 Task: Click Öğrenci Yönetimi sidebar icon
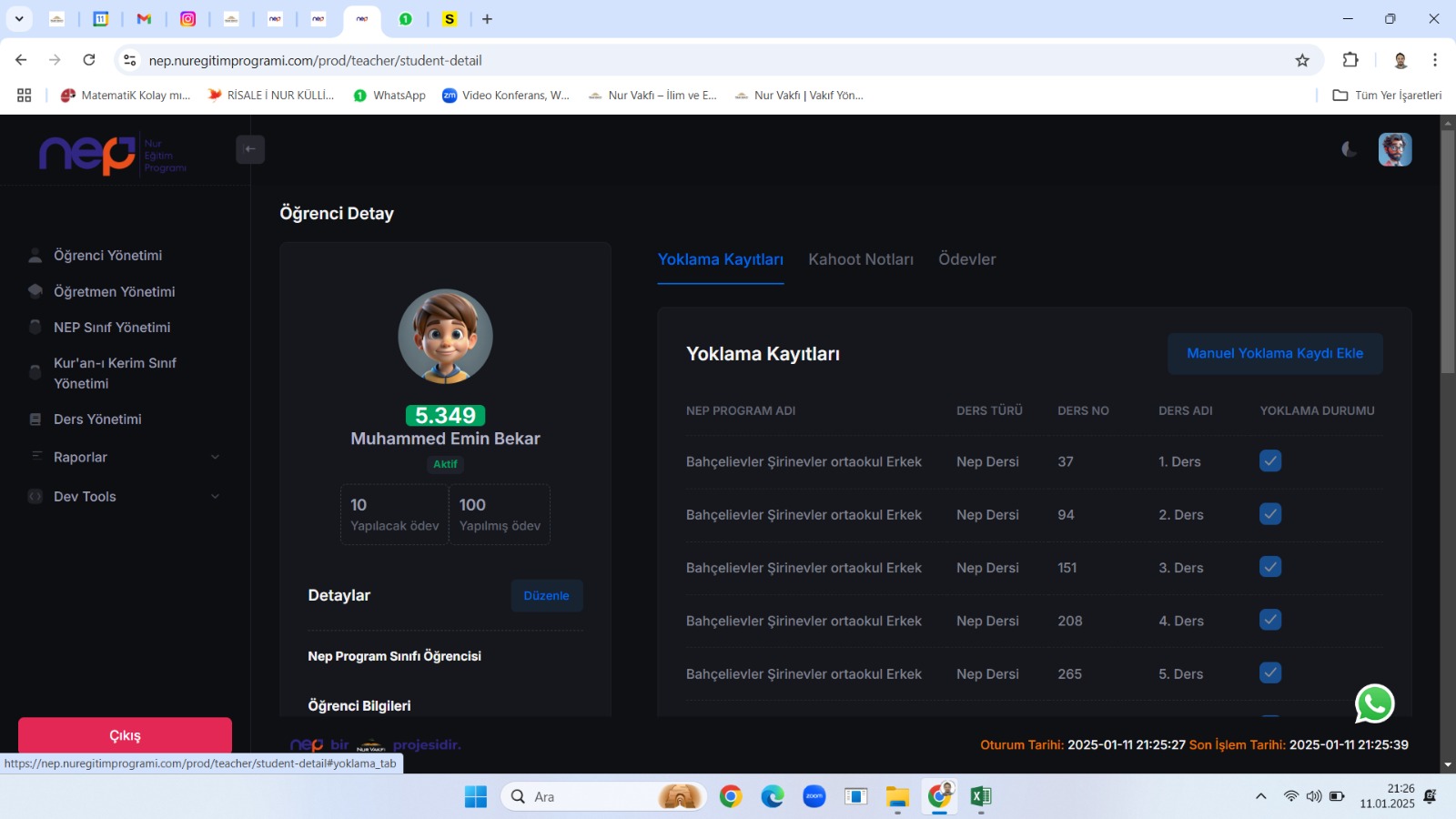click(35, 256)
